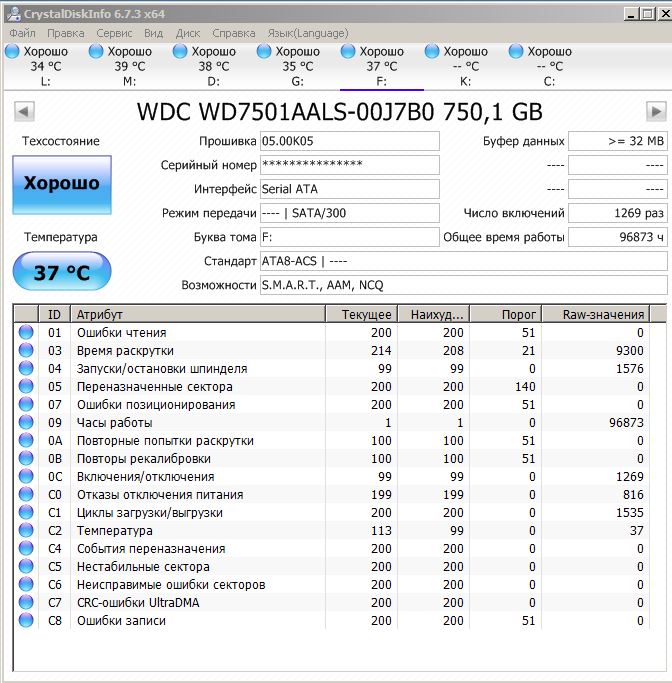Select disk G: status orb
672x683 pixels.
[264, 51]
